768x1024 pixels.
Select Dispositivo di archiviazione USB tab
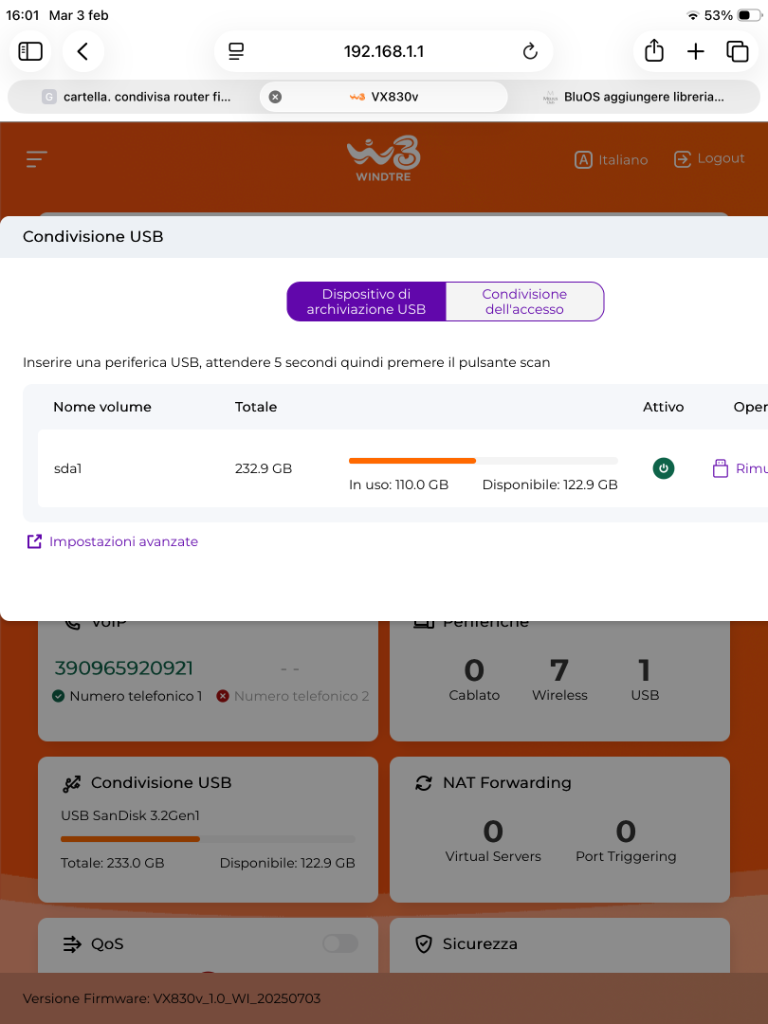366,302
